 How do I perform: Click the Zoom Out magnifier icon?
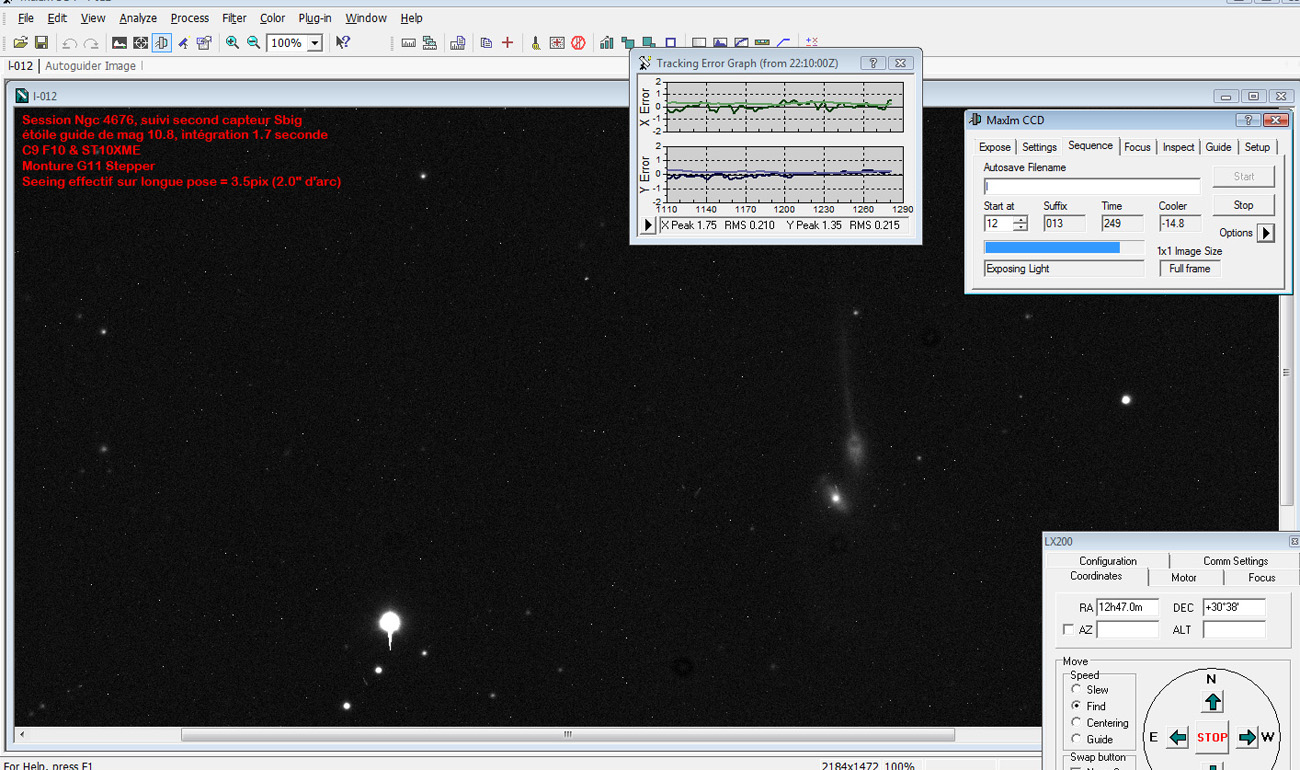point(253,43)
